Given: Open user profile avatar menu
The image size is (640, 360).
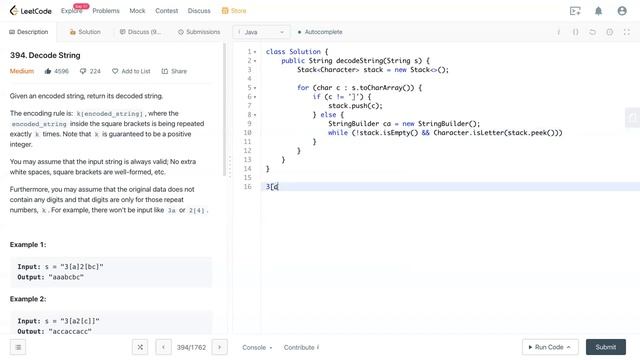Looking at the screenshot, I should pyautogui.click(x=622, y=11).
